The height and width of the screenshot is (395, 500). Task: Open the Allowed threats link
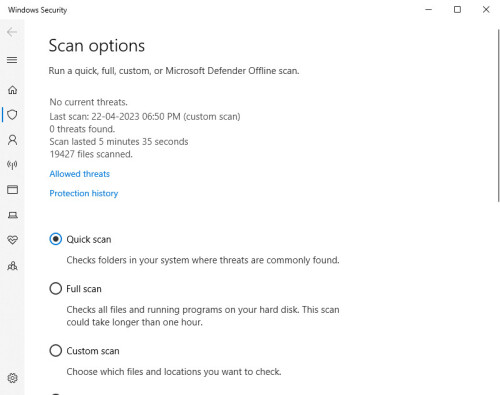click(x=80, y=174)
